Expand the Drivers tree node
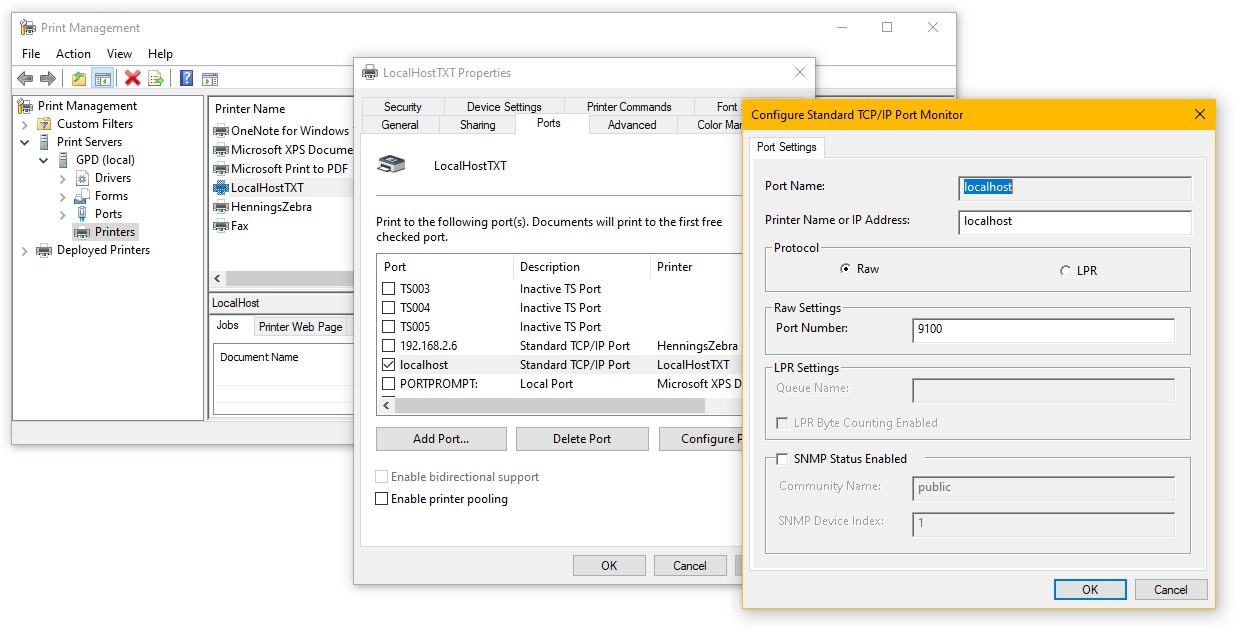The width and height of the screenshot is (1234, 630). (63, 178)
